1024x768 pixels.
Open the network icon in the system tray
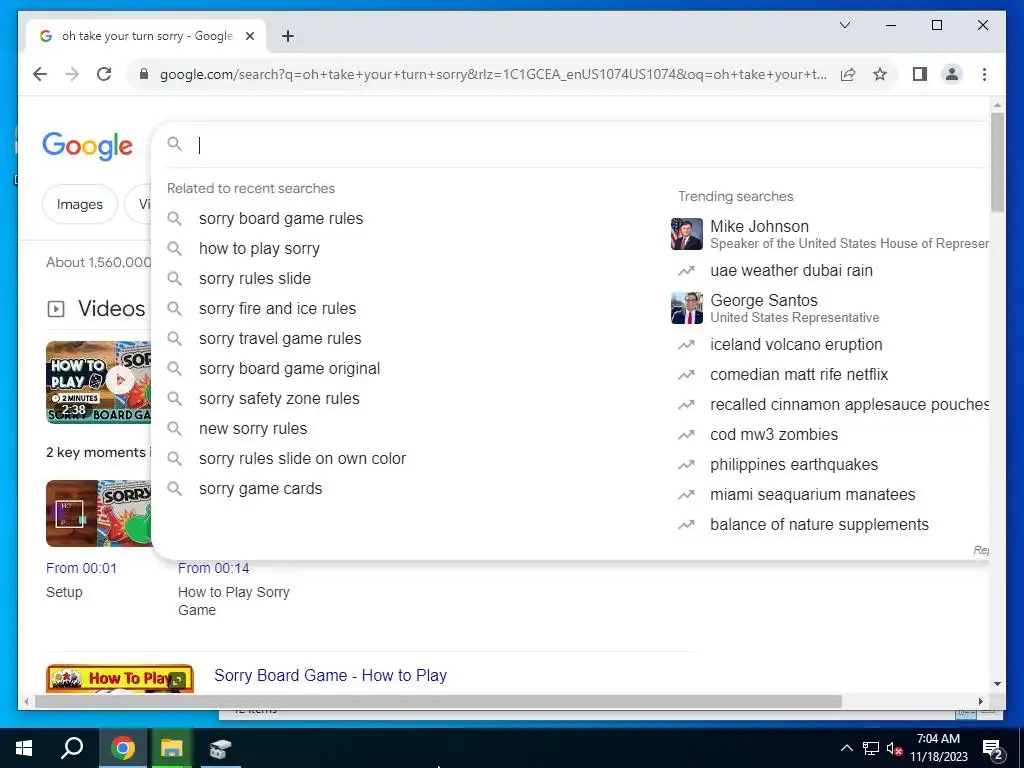tap(871, 749)
